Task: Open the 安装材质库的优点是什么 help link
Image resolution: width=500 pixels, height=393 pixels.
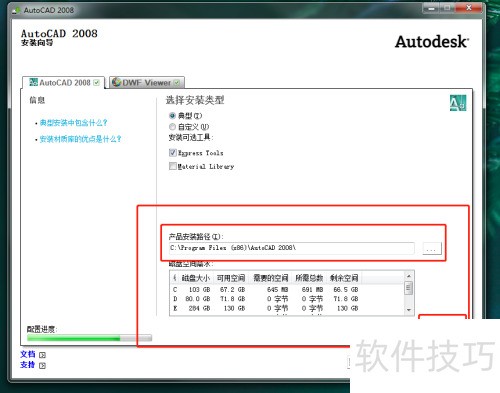Action: tap(80, 139)
